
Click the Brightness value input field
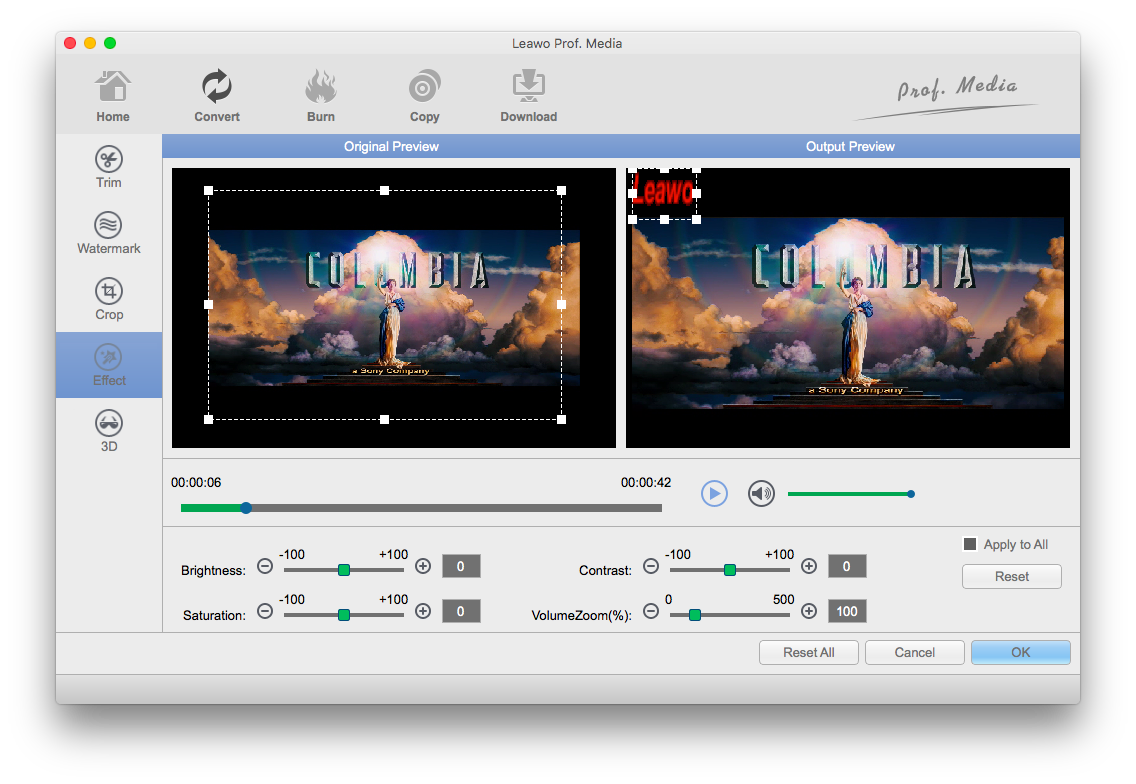coord(461,566)
